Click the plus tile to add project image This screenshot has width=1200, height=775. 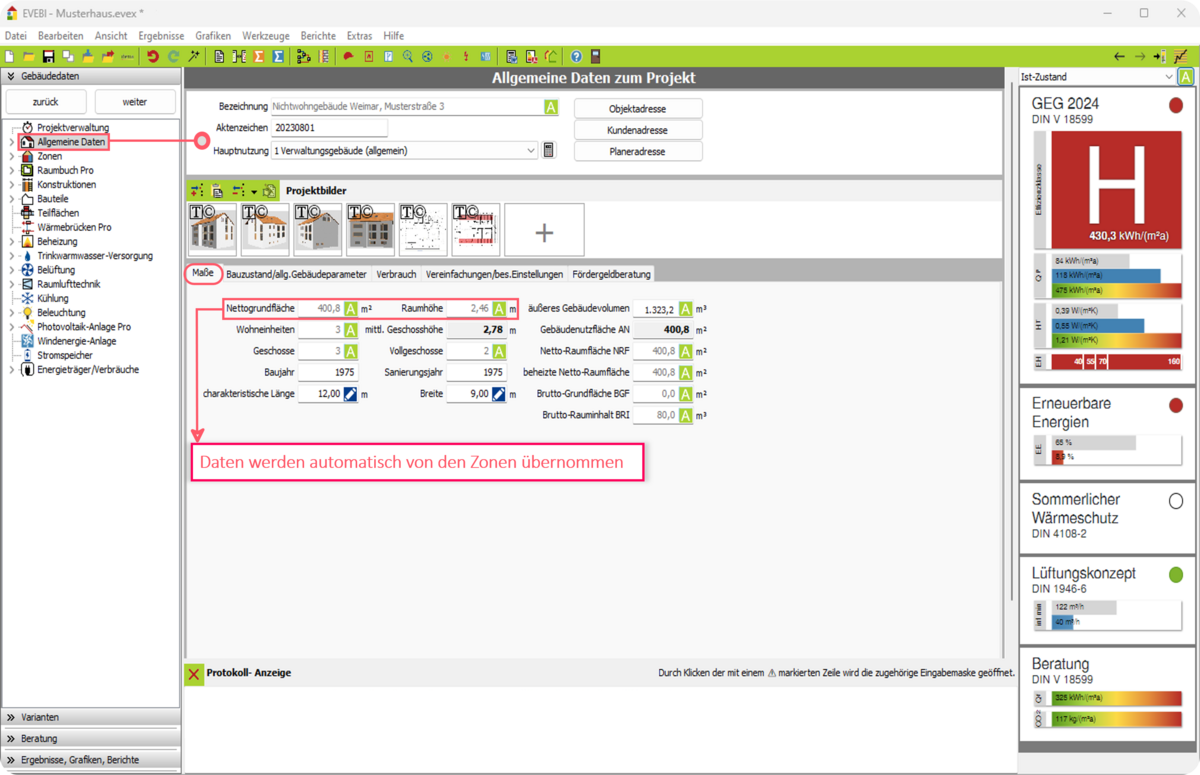pos(544,231)
